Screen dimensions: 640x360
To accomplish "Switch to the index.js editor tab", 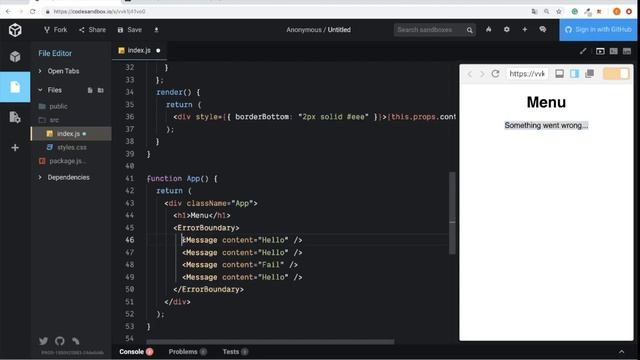I will point(139,51).
